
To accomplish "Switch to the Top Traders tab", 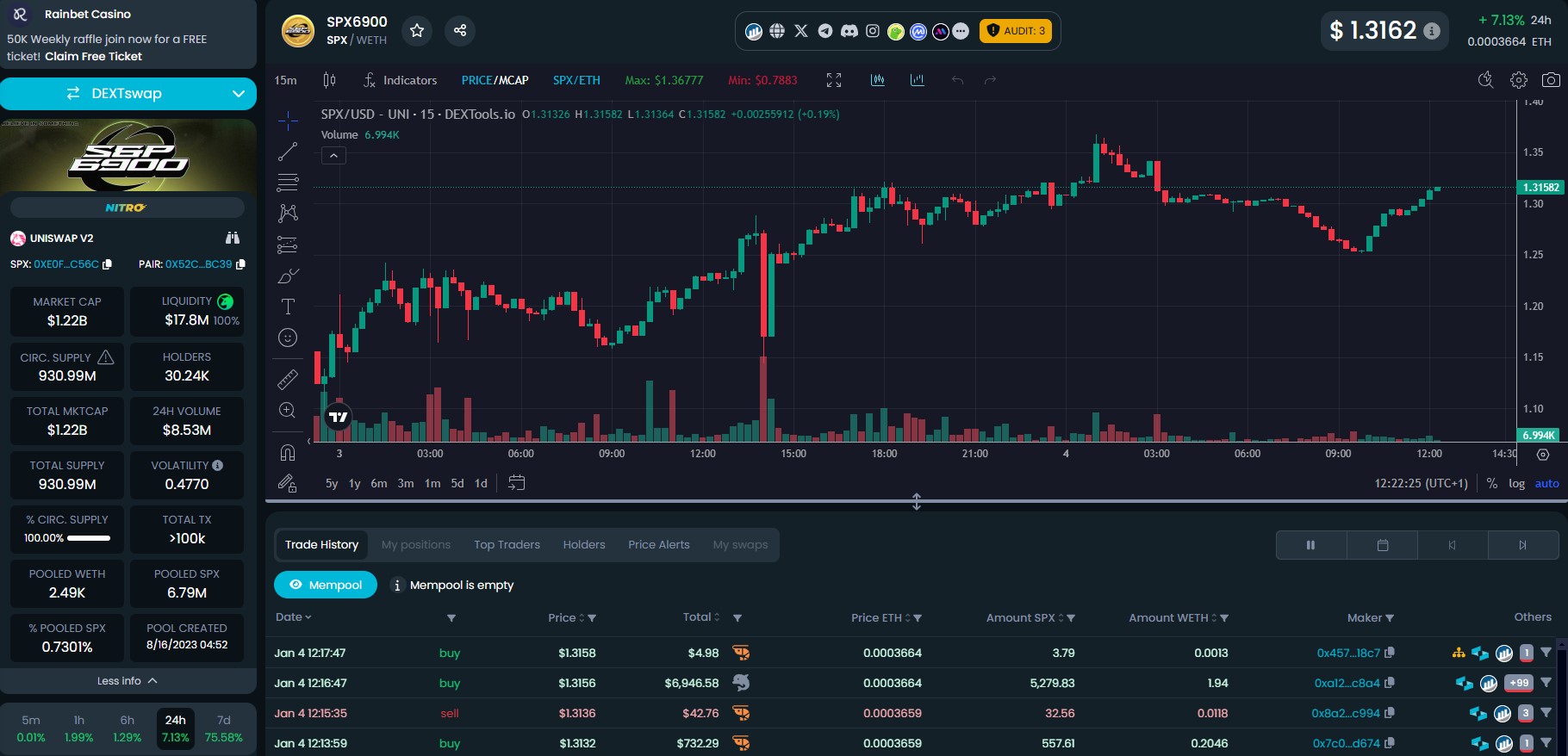I will tap(507, 545).
